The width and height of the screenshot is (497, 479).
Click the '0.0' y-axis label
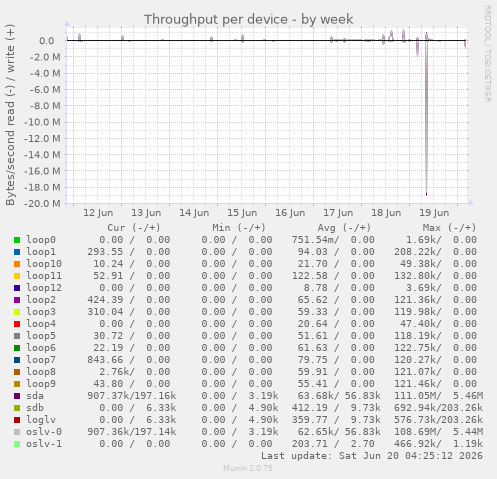(x=47, y=41)
